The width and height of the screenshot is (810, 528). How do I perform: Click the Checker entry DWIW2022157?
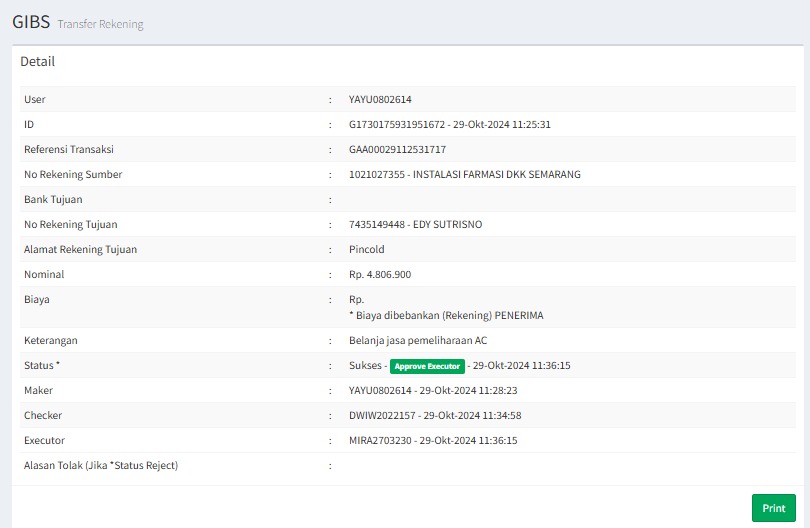(x=381, y=416)
